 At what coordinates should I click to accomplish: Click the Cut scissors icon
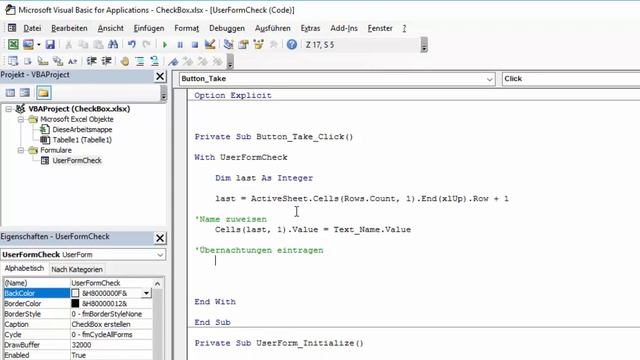pos(69,44)
